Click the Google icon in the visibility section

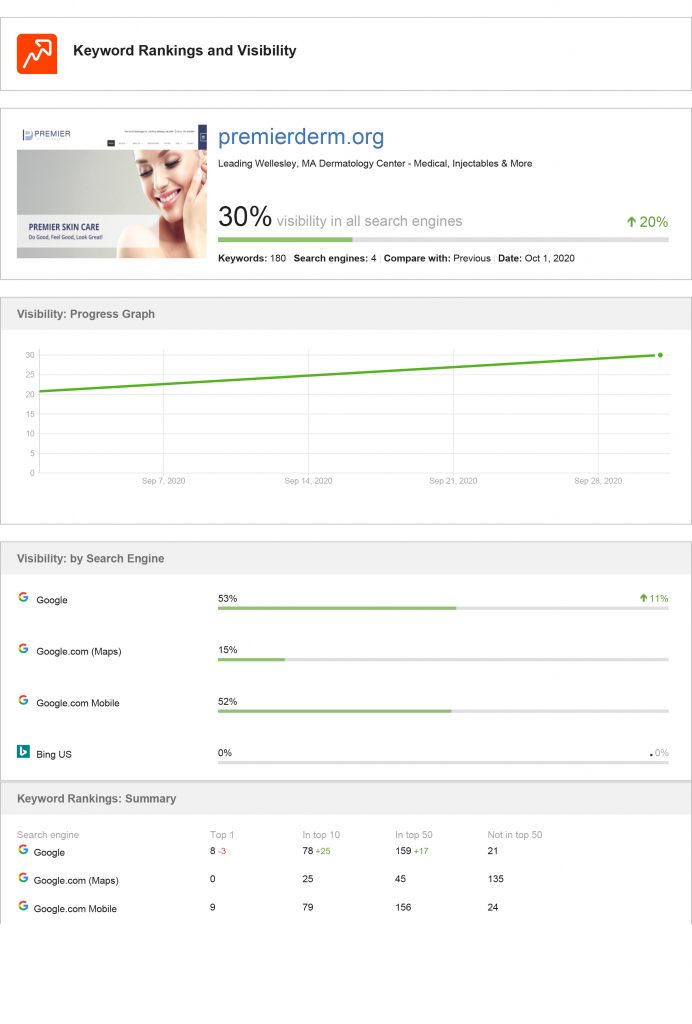[24, 597]
